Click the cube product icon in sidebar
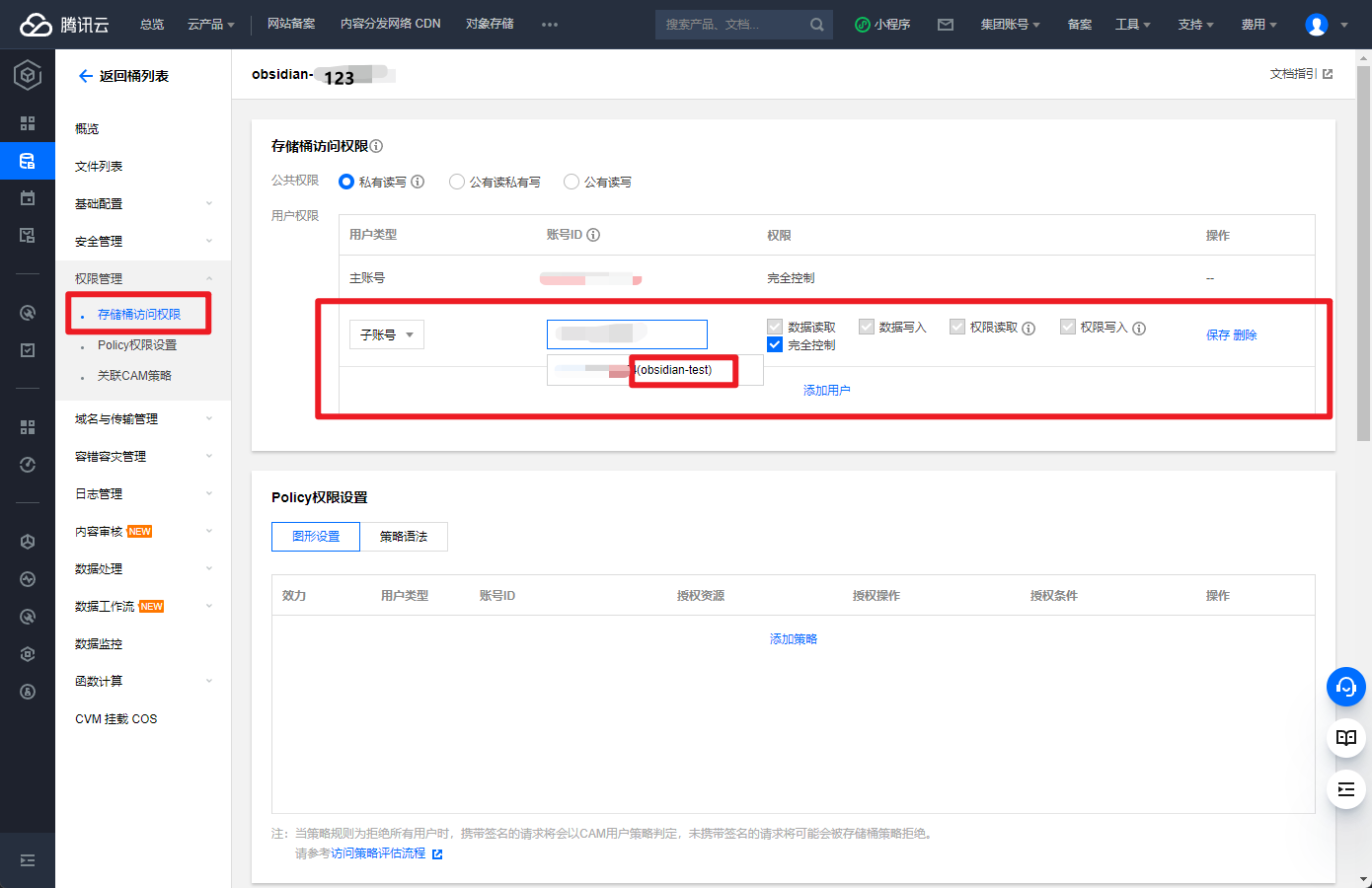Viewport: 1372px width, 888px height. 28,75
